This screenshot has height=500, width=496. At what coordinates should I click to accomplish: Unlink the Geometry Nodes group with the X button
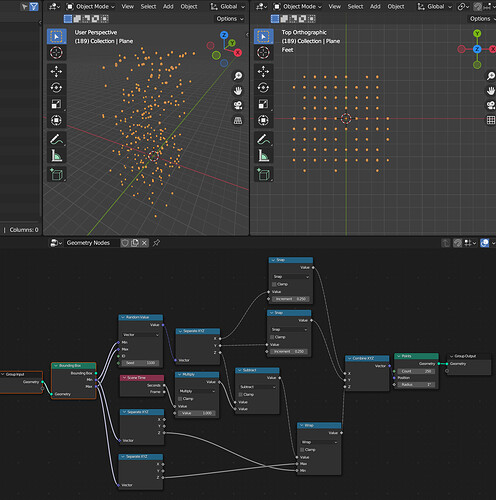pos(144,243)
